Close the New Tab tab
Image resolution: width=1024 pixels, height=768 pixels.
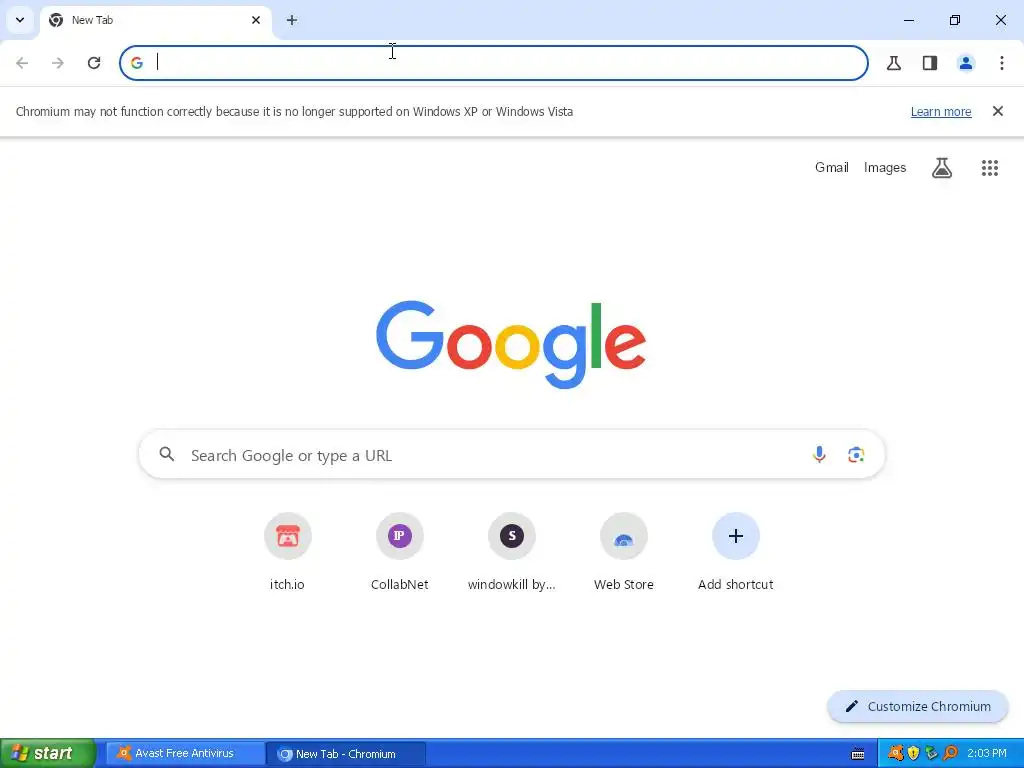[x=255, y=20]
